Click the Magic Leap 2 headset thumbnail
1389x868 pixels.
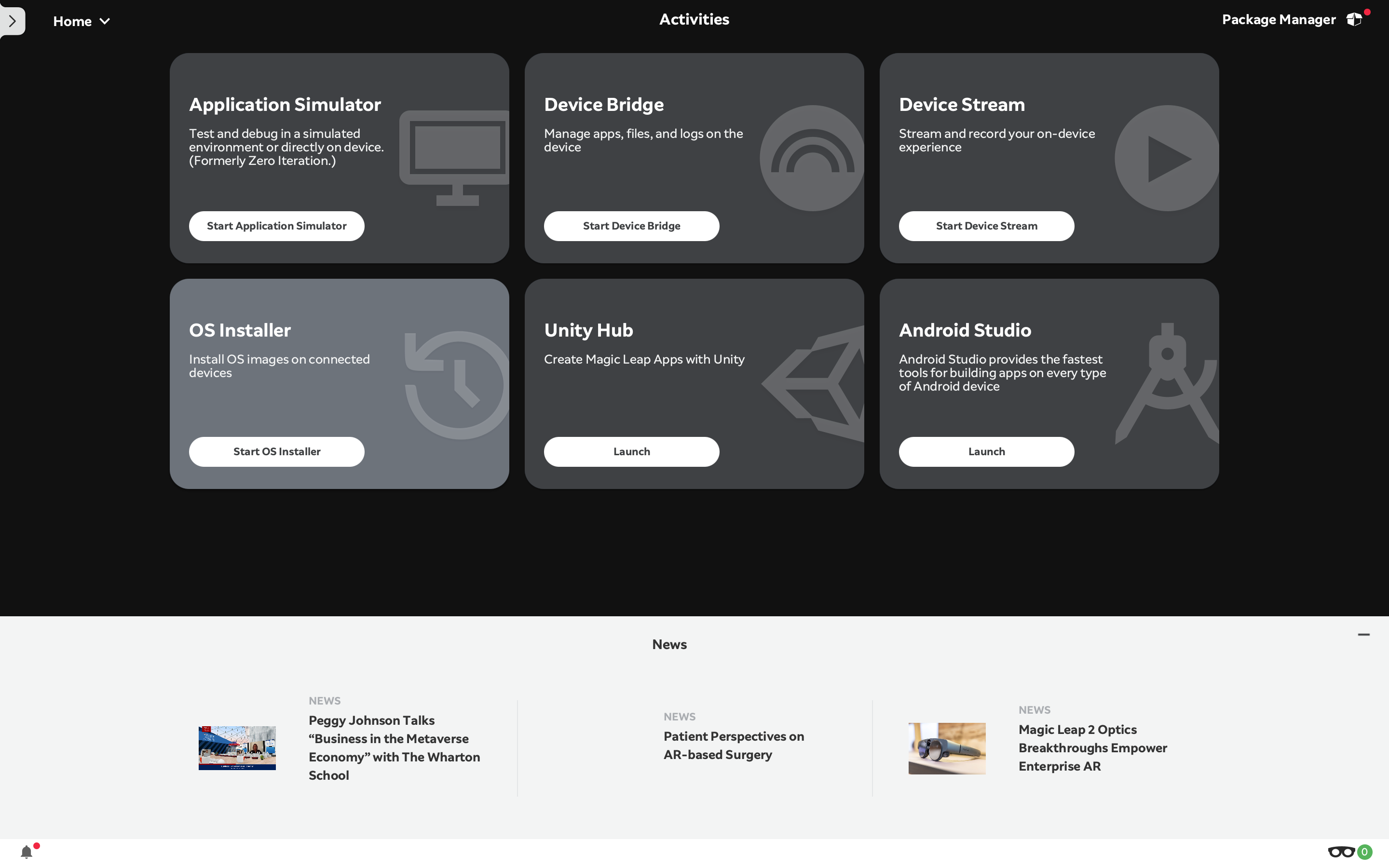(947, 748)
